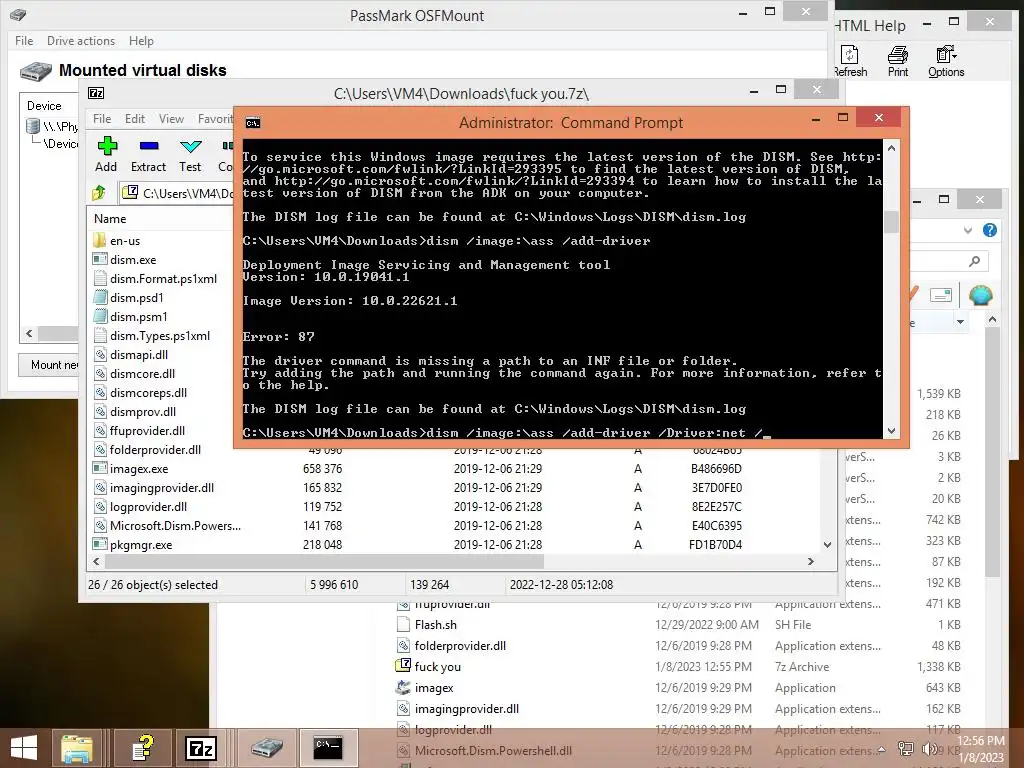The image size is (1024, 768).
Task: Click the volume icon in system tray
Action: coord(929,749)
